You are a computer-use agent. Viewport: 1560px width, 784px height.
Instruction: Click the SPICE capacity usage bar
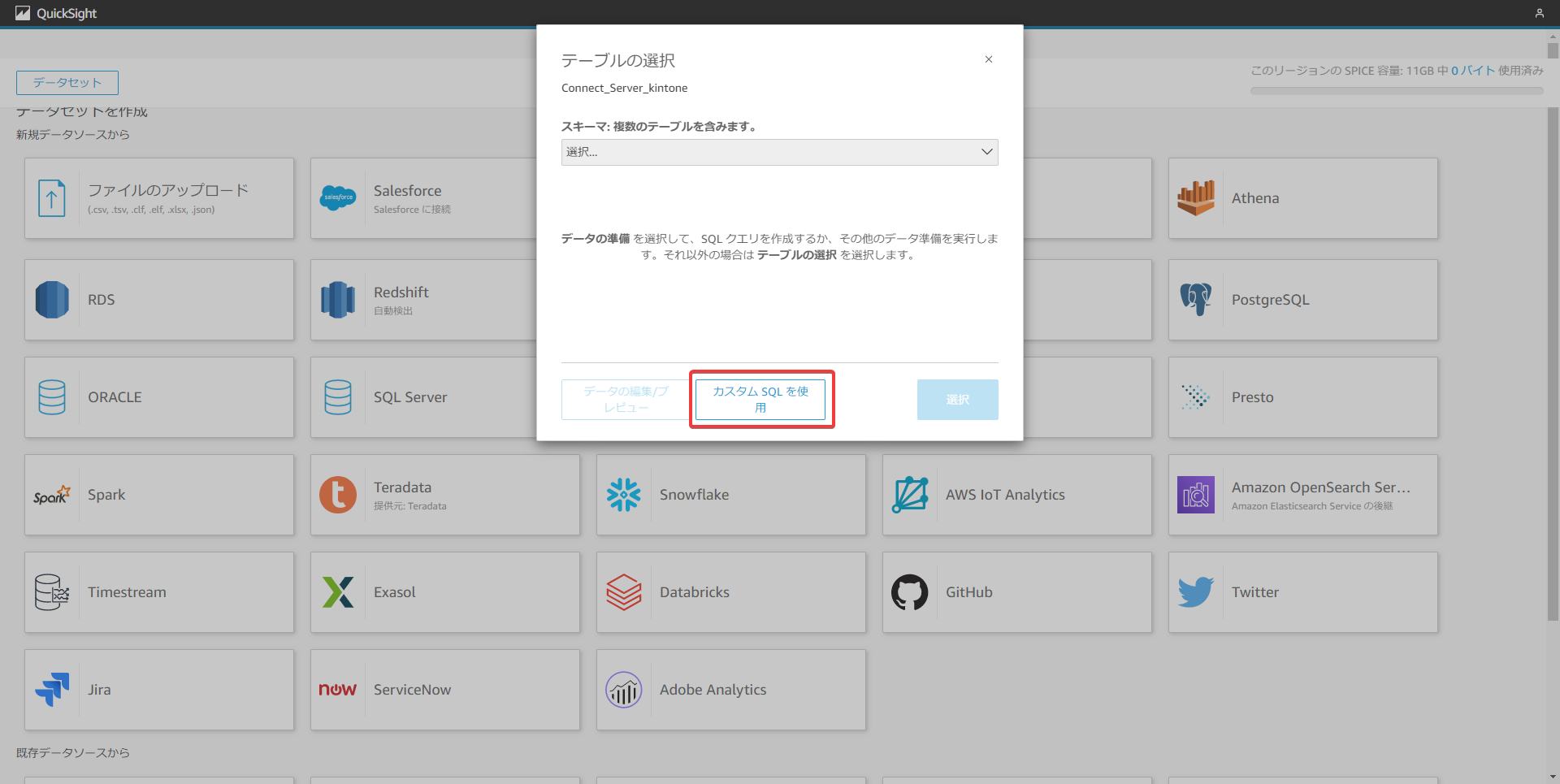coord(1397,91)
